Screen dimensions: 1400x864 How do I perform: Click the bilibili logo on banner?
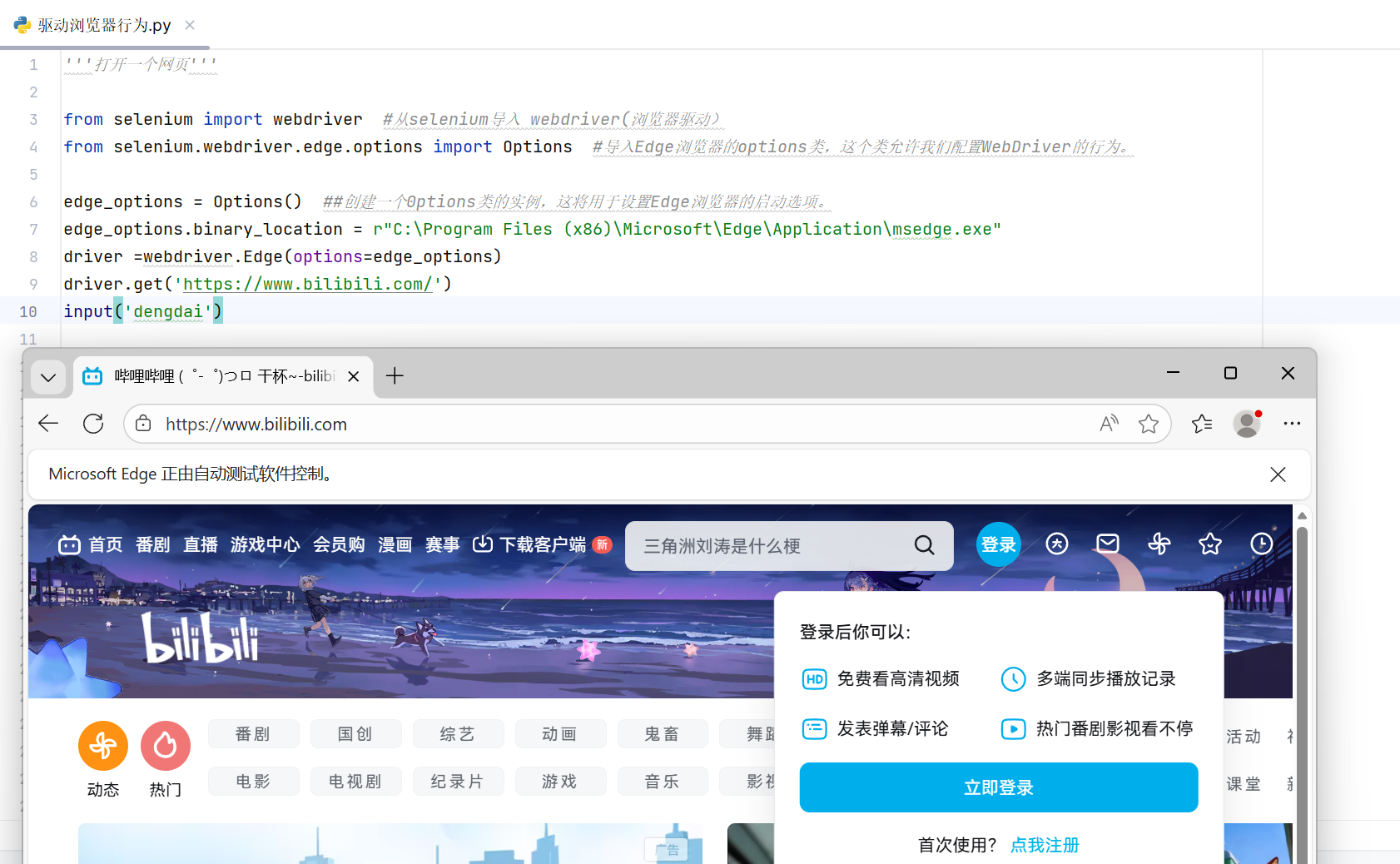pyautogui.click(x=200, y=639)
